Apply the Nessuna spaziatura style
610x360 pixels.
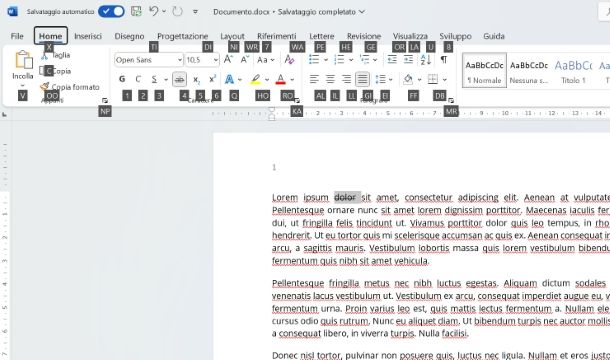point(529,70)
